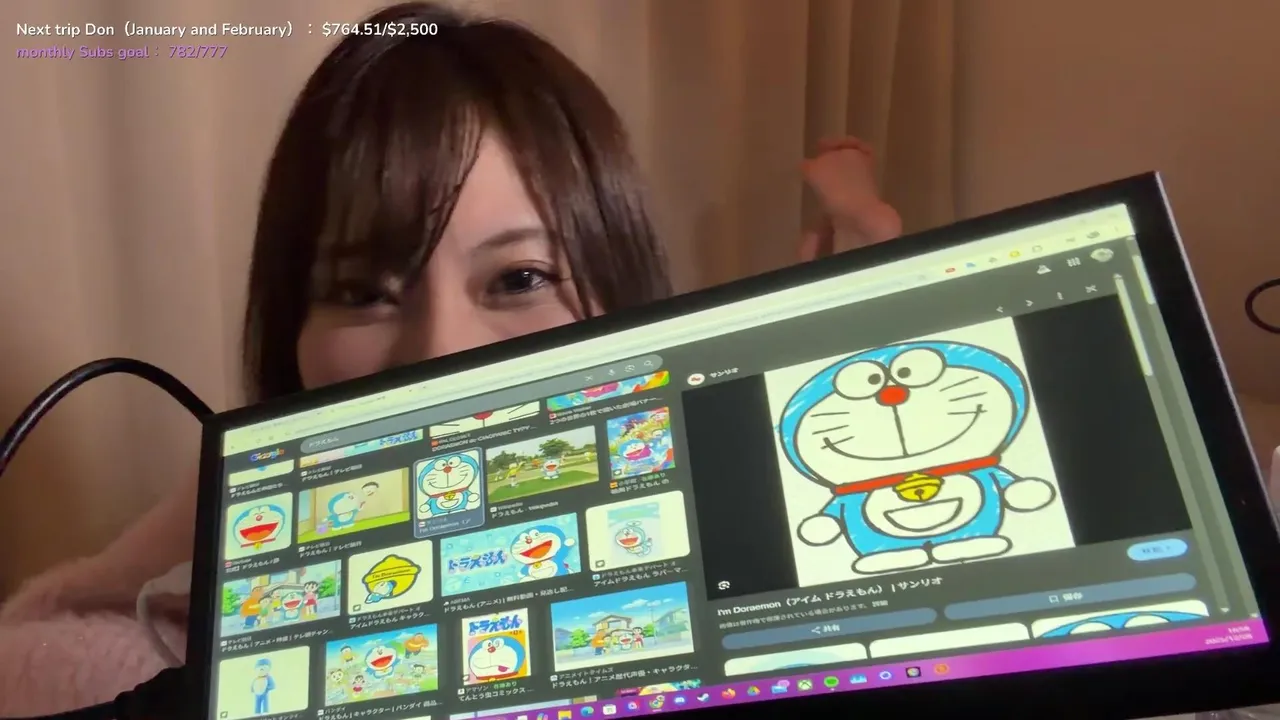Screen dimensions: 1280x720
Task: Open Chrome from the Windows taskbar
Action: [657, 703]
